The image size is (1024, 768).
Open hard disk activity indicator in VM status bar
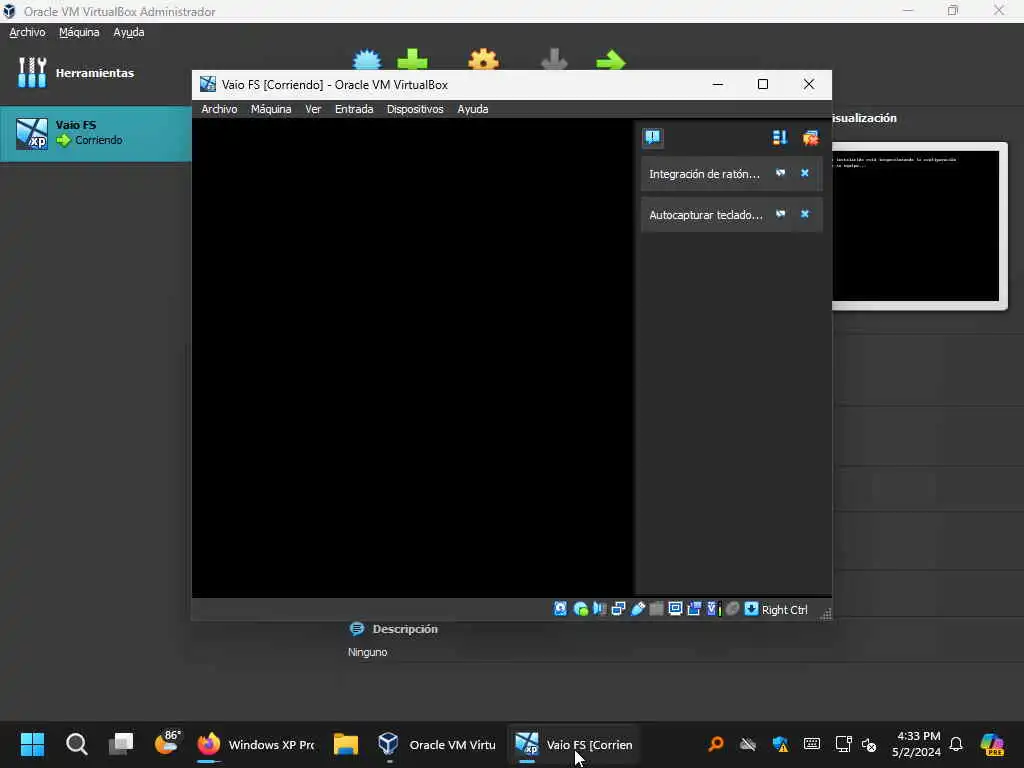click(x=560, y=609)
